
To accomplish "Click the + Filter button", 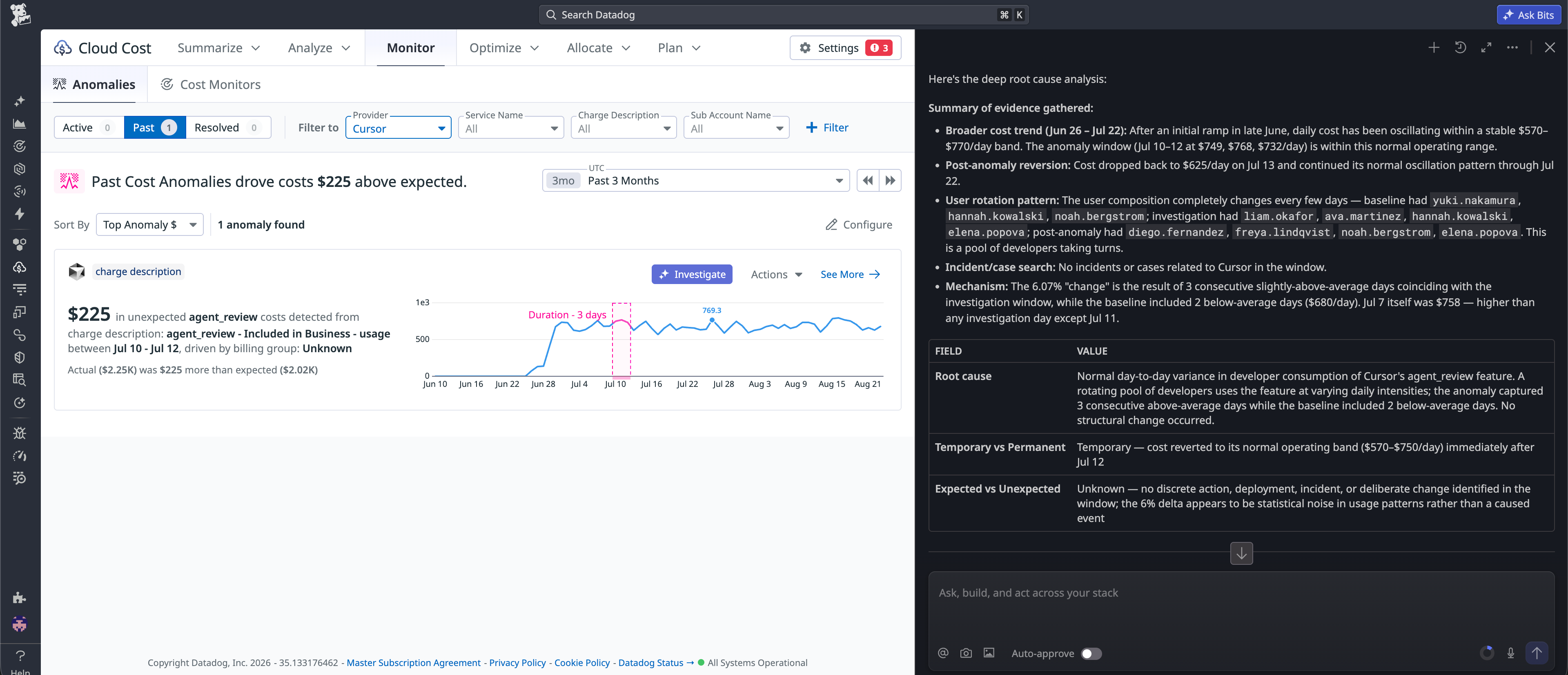I will 826,128.
